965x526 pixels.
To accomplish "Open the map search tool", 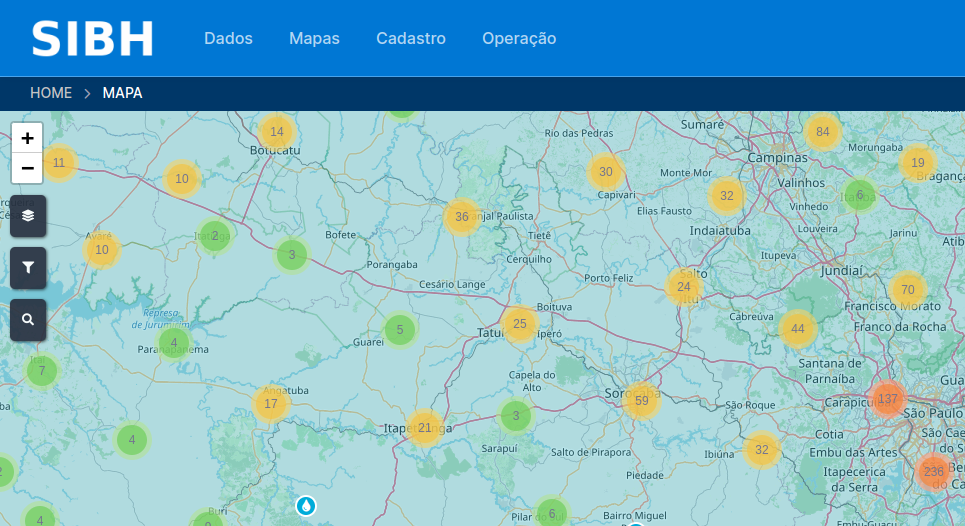I will click(28, 320).
